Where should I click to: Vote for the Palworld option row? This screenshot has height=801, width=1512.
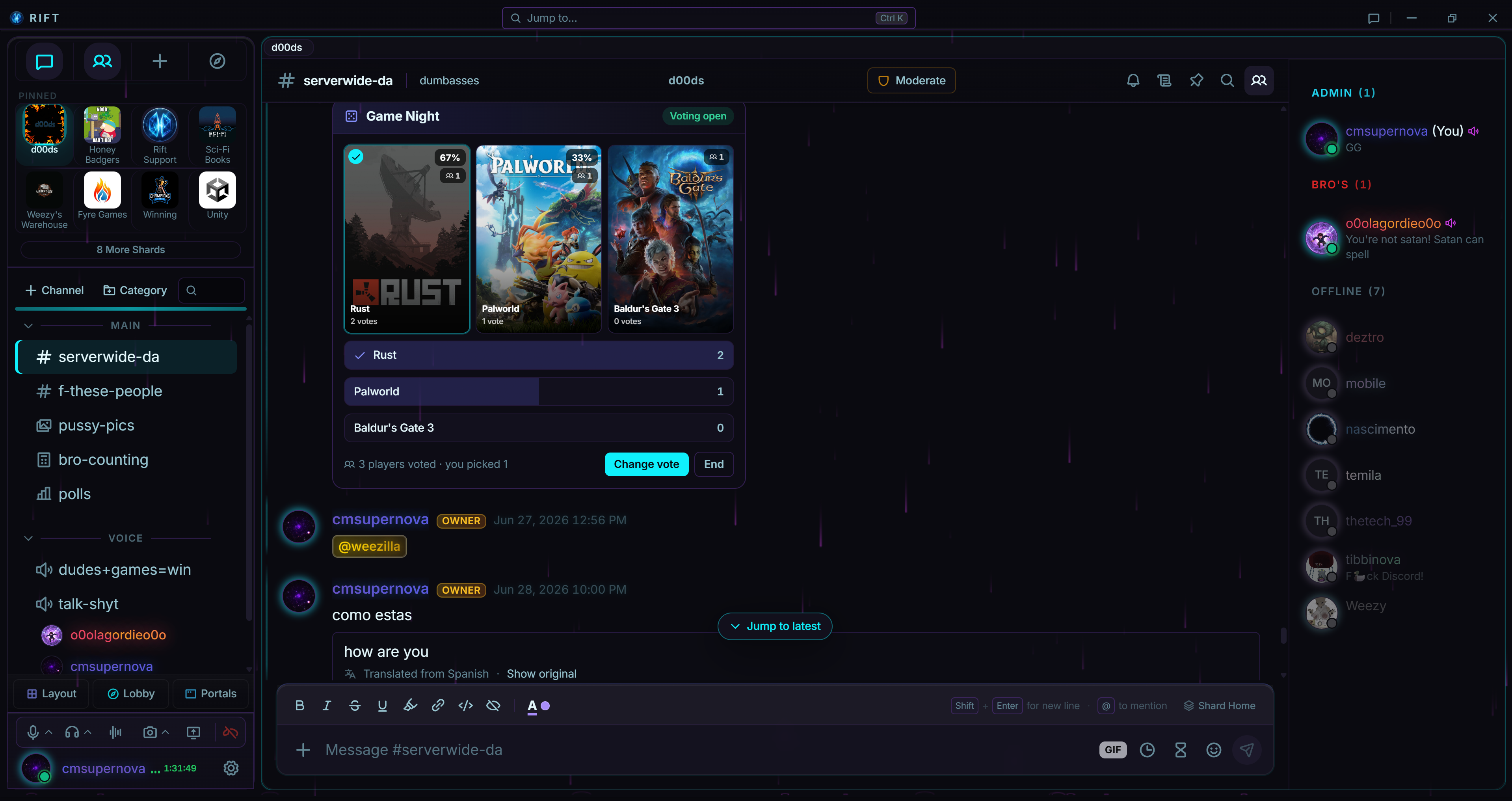click(x=538, y=391)
